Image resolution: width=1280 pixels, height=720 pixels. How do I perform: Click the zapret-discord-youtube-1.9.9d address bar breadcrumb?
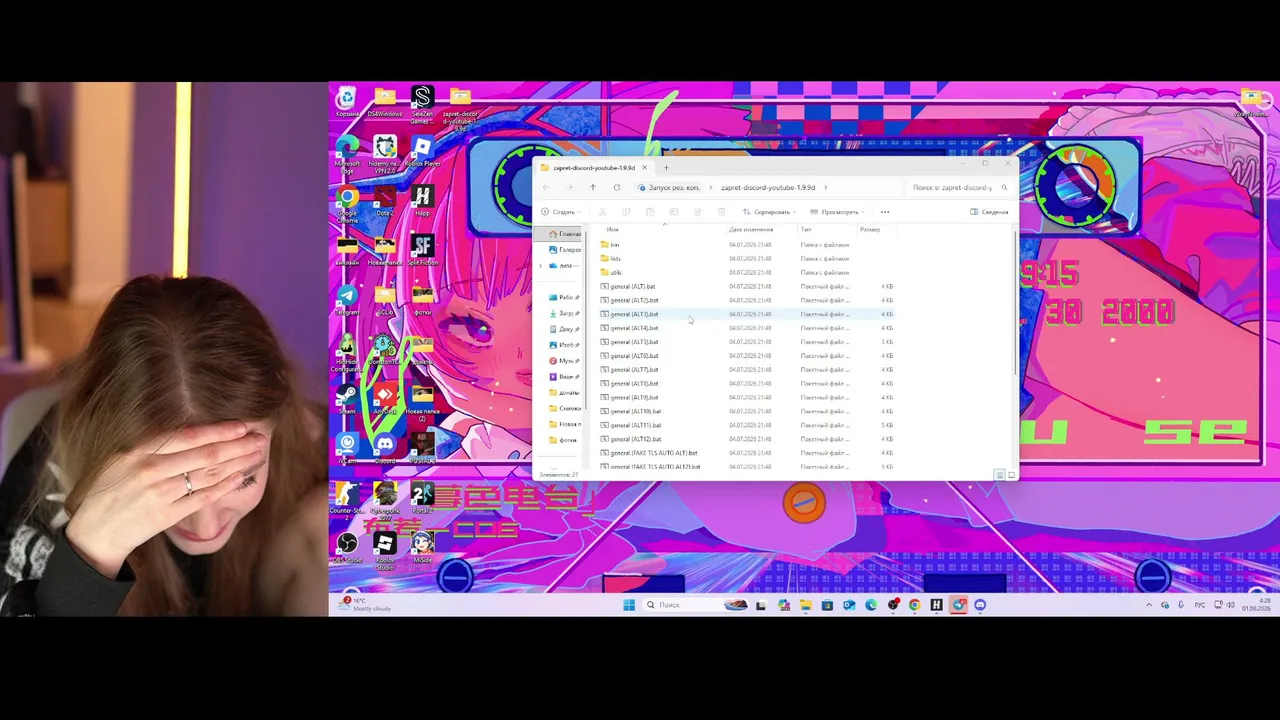tap(768, 187)
